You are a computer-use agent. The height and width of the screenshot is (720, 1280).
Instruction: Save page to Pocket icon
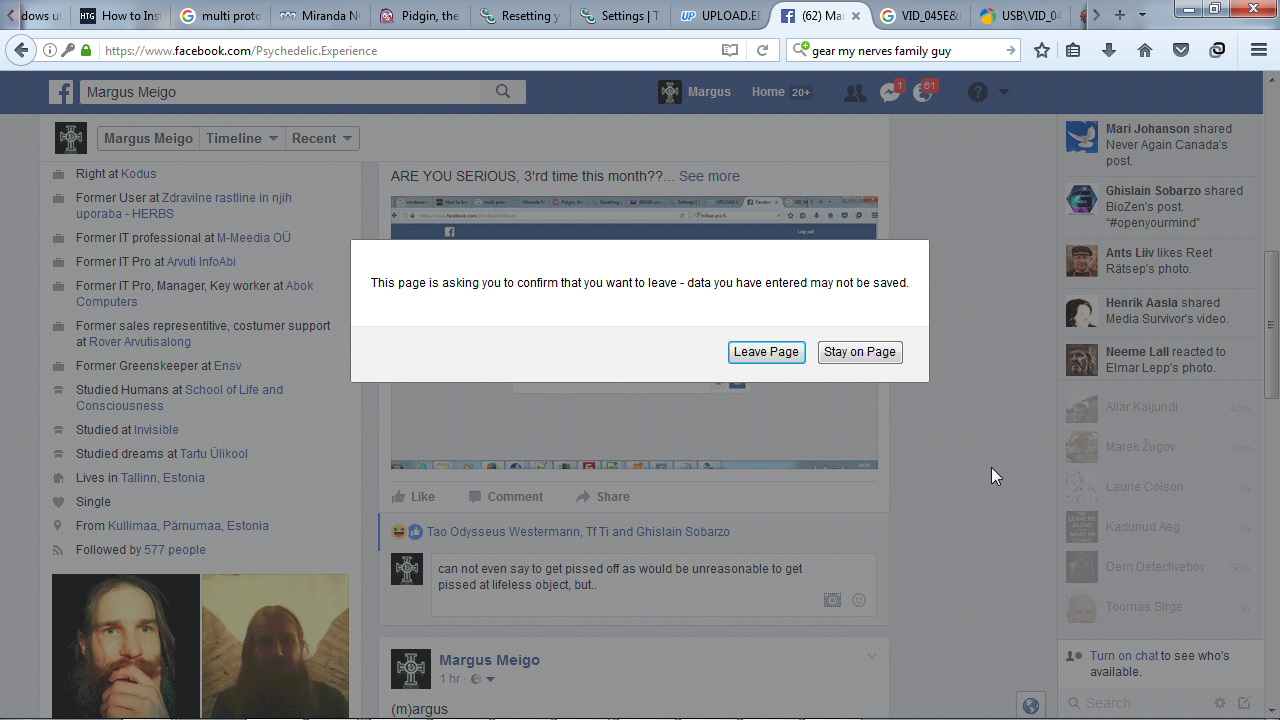[x=1181, y=50]
